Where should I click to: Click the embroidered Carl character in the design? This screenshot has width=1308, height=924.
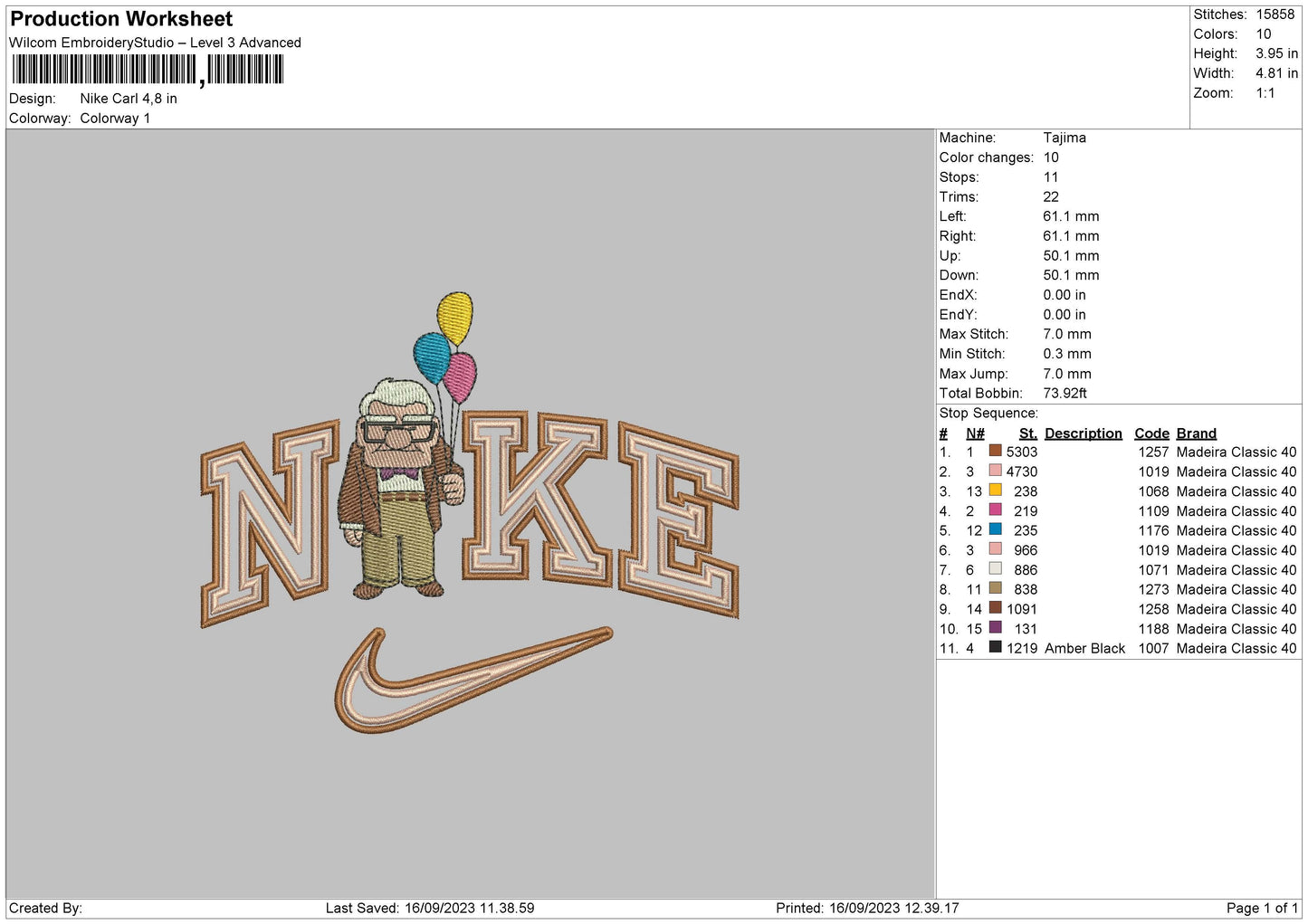[x=402, y=489]
